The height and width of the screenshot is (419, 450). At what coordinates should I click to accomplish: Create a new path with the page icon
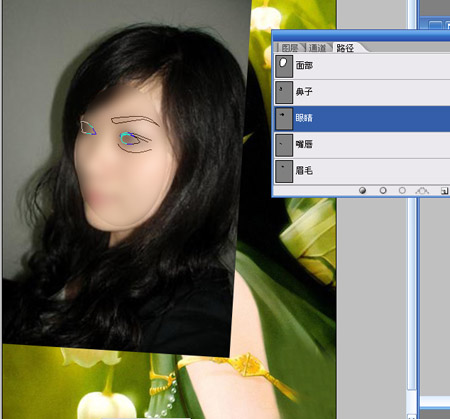pyautogui.click(x=444, y=191)
